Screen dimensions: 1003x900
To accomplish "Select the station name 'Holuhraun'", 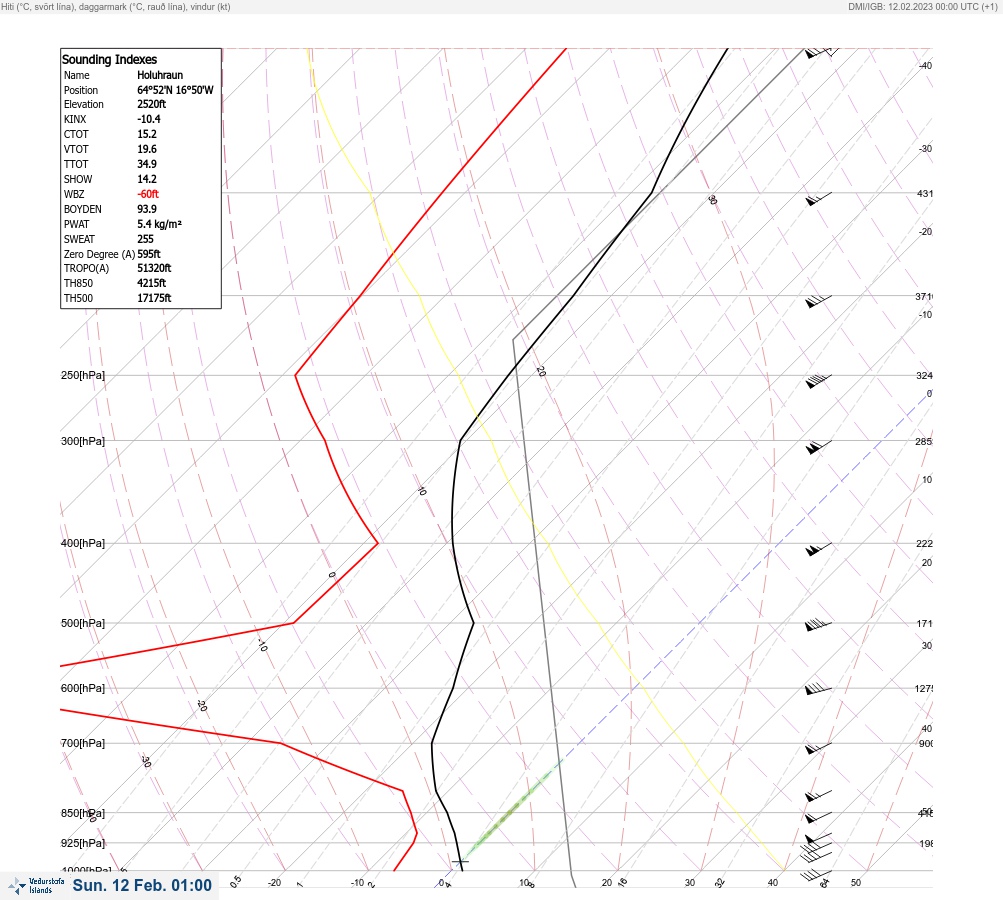I will 160,75.
